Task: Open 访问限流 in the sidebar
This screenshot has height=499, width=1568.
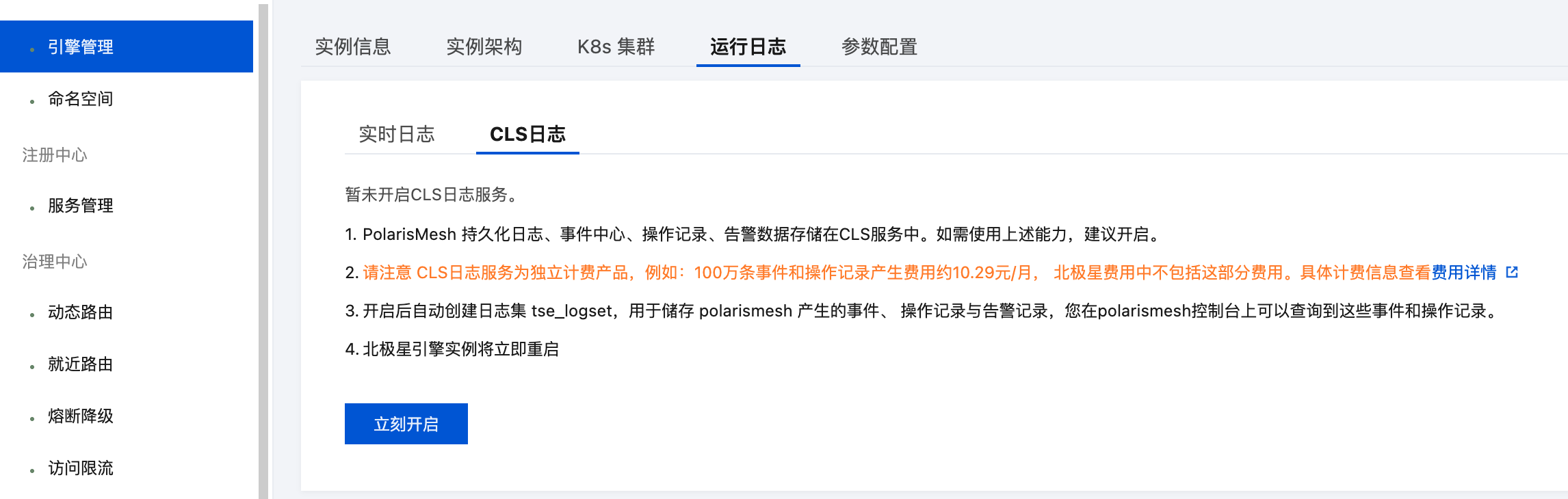Action: pos(80,468)
